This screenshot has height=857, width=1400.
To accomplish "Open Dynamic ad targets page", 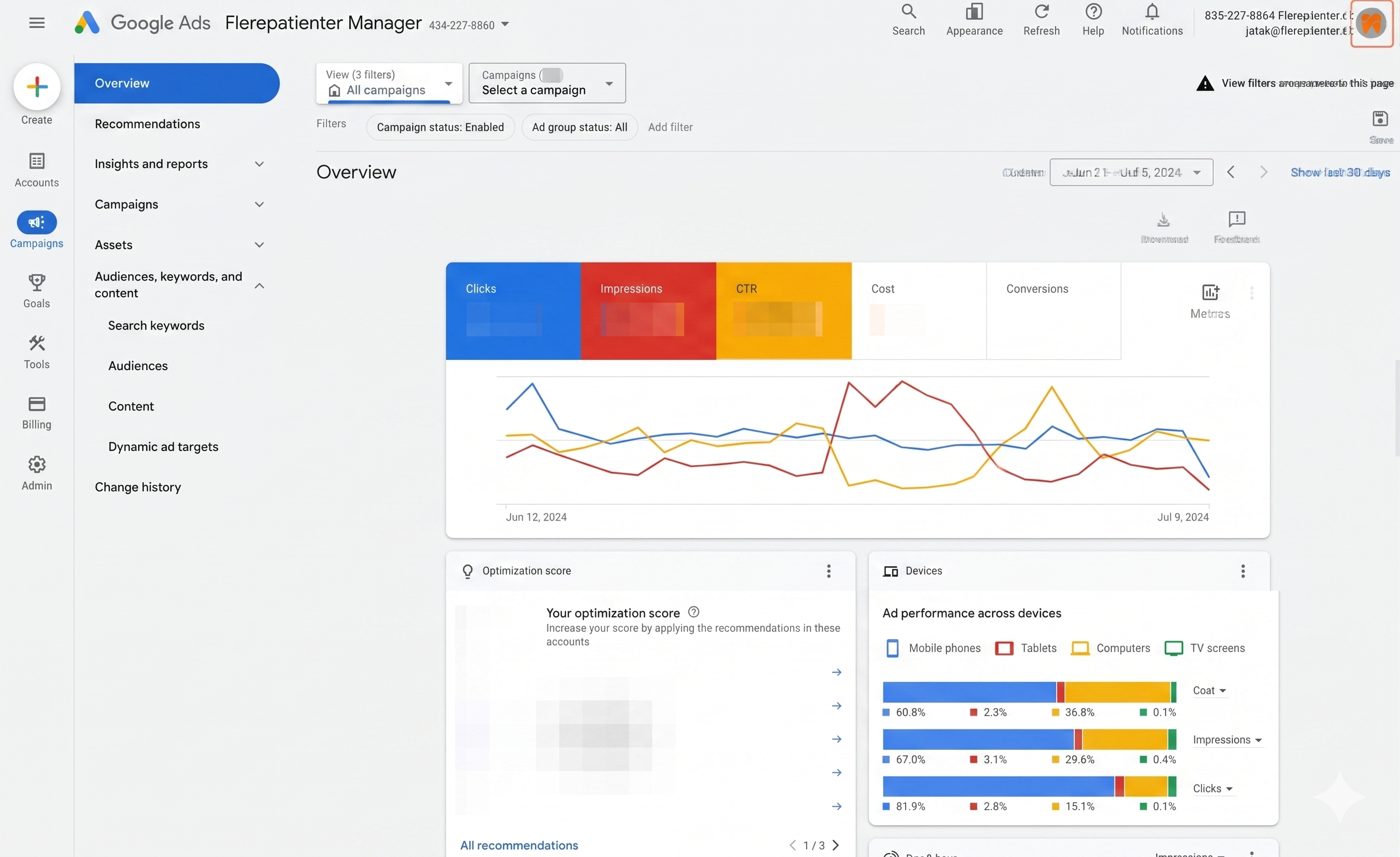I will tap(163, 446).
